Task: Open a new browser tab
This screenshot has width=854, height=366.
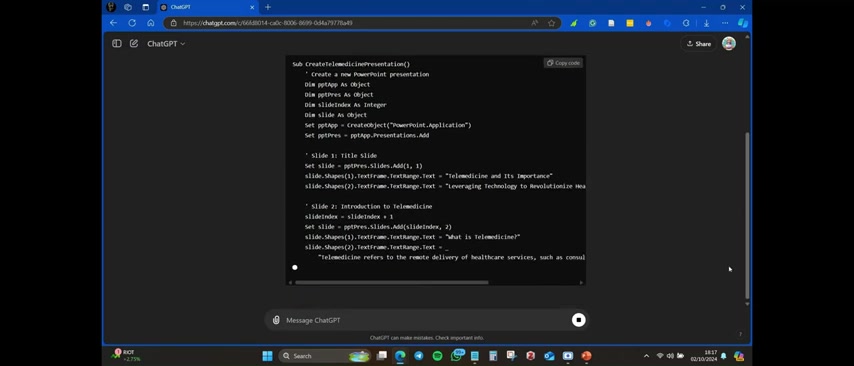Action: tap(267, 7)
